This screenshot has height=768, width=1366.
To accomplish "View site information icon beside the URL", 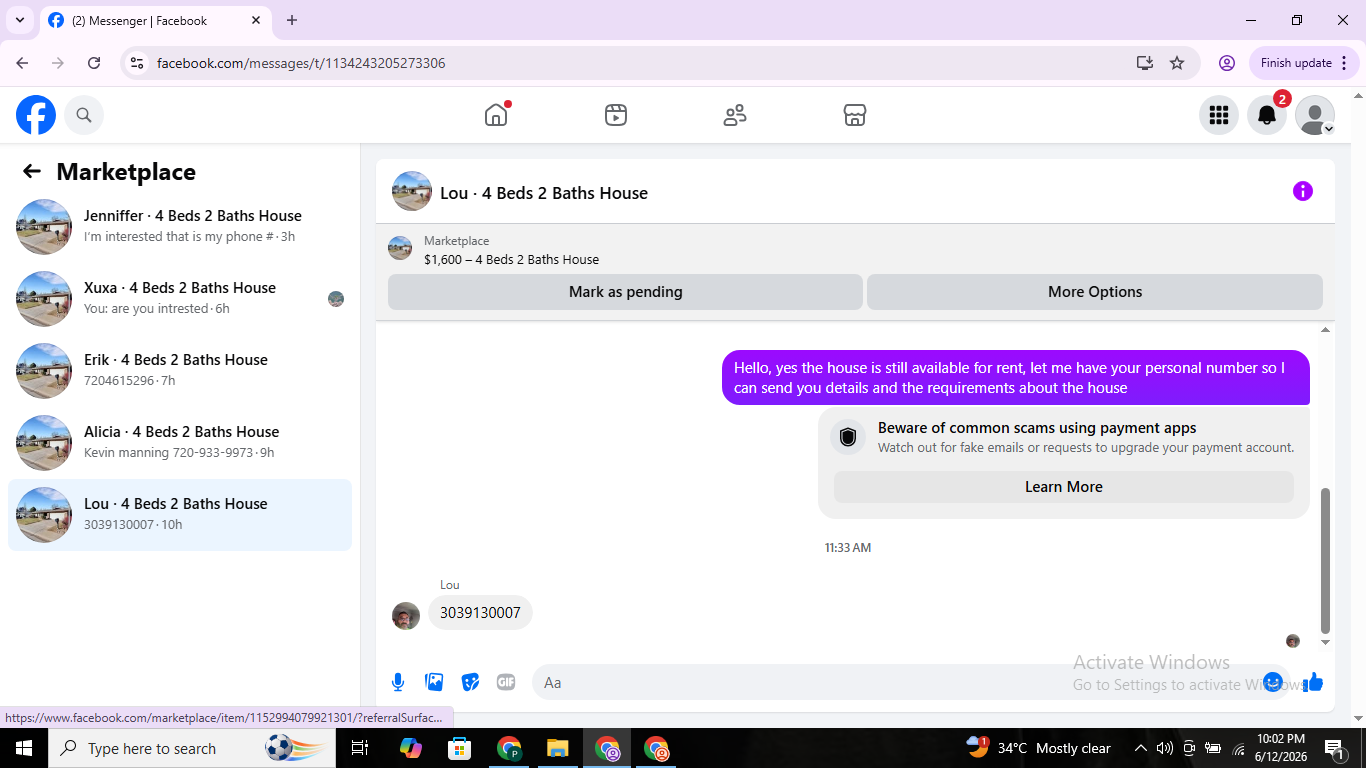I will pyautogui.click(x=138, y=63).
